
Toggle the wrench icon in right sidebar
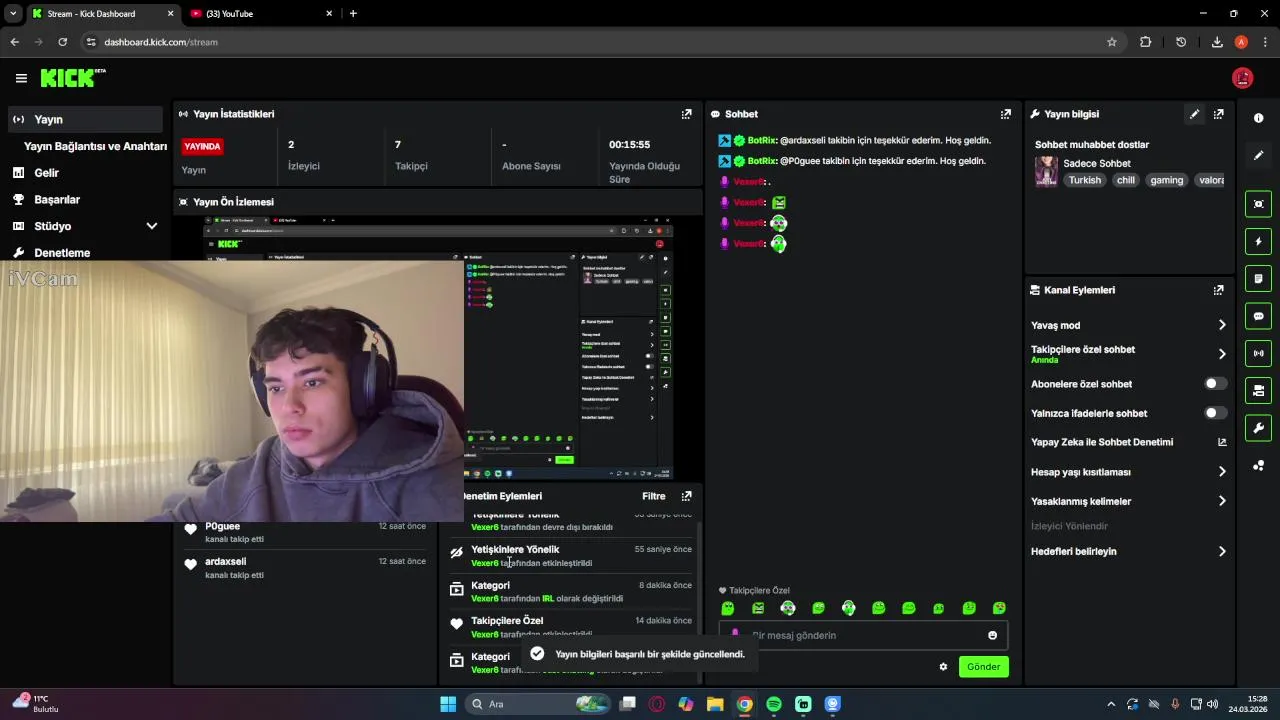pyautogui.click(x=1258, y=428)
